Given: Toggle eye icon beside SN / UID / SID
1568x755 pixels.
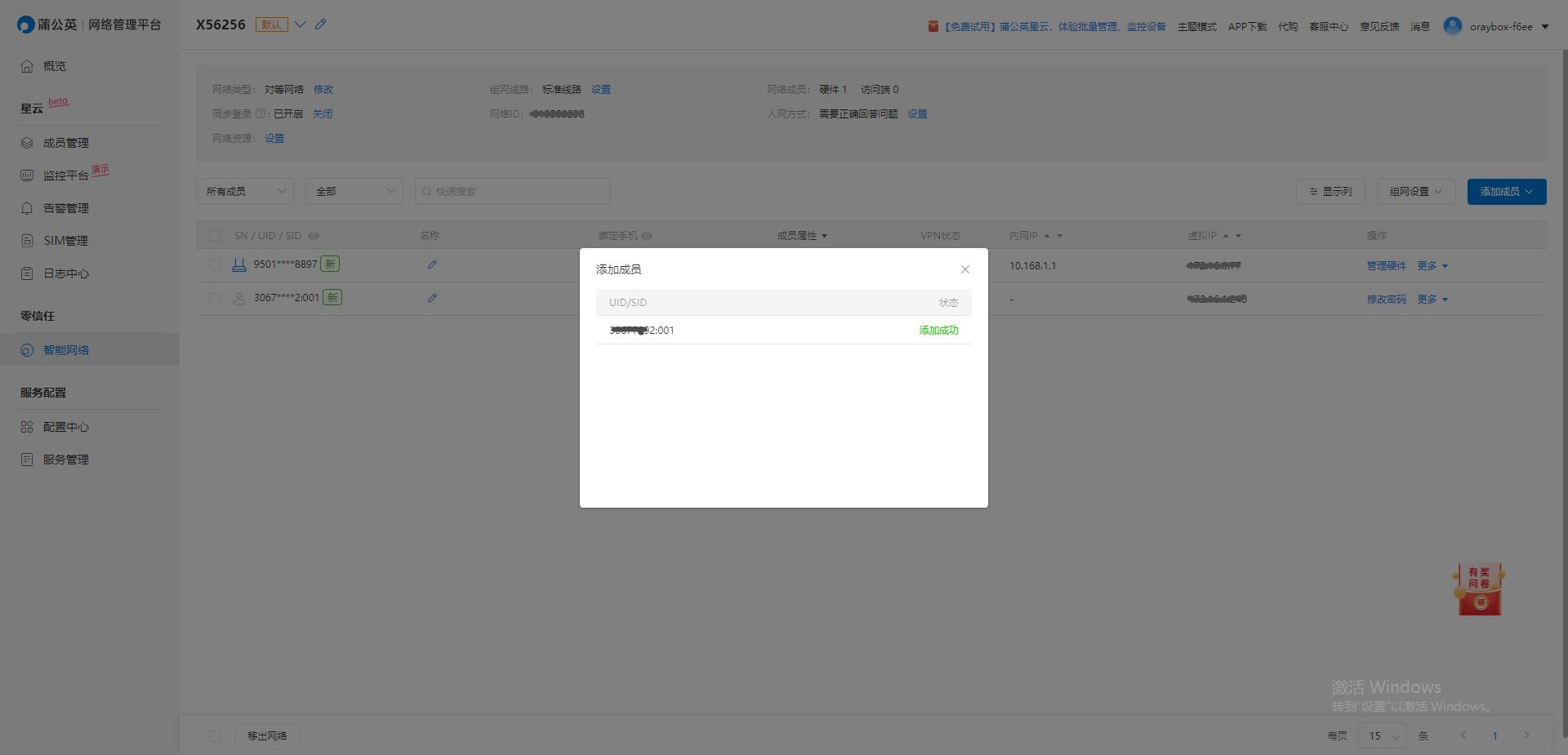Looking at the screenshot, I should point(314,236).
